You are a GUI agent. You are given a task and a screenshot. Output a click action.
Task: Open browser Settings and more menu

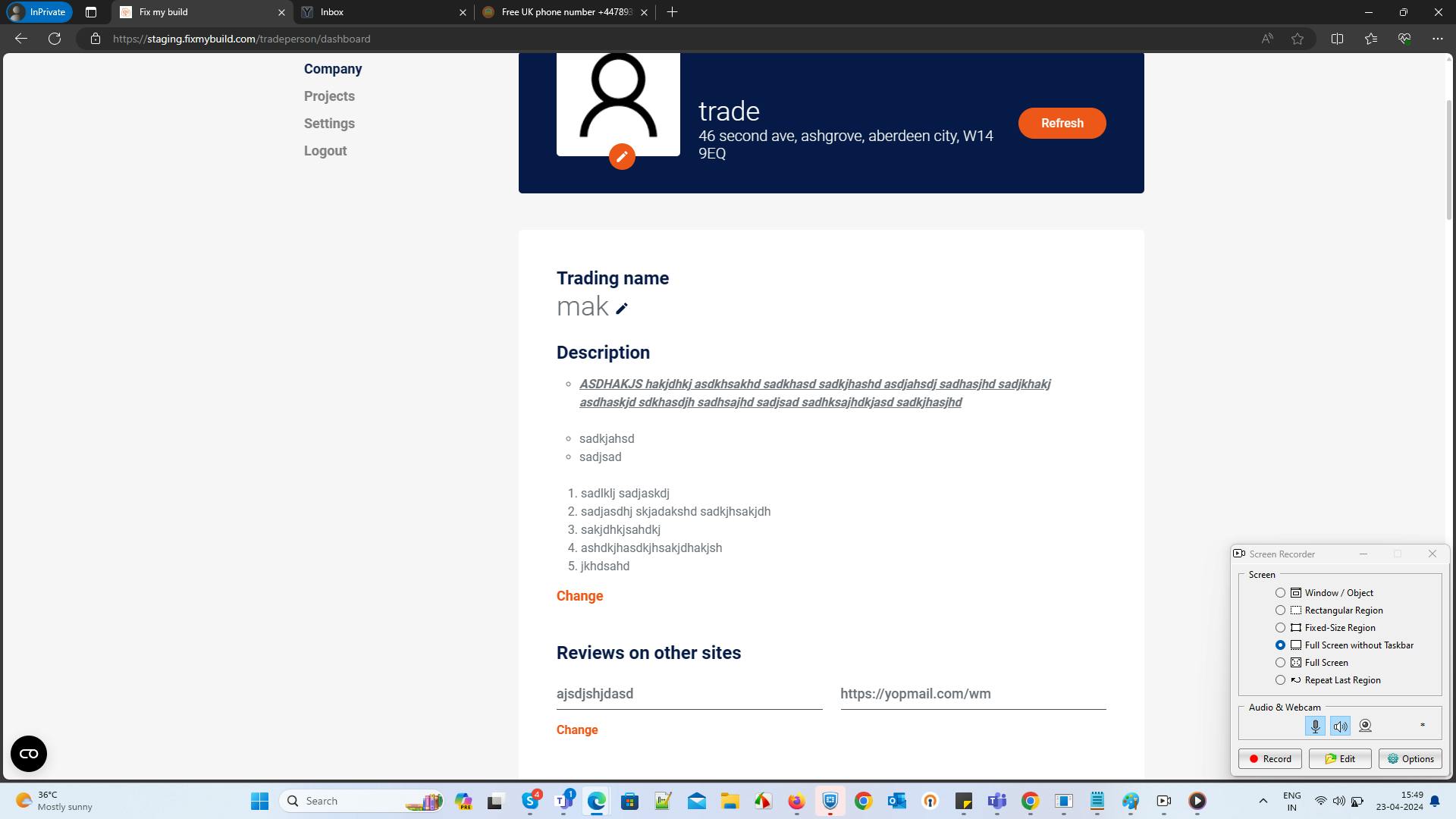(x=1437, y=39)
